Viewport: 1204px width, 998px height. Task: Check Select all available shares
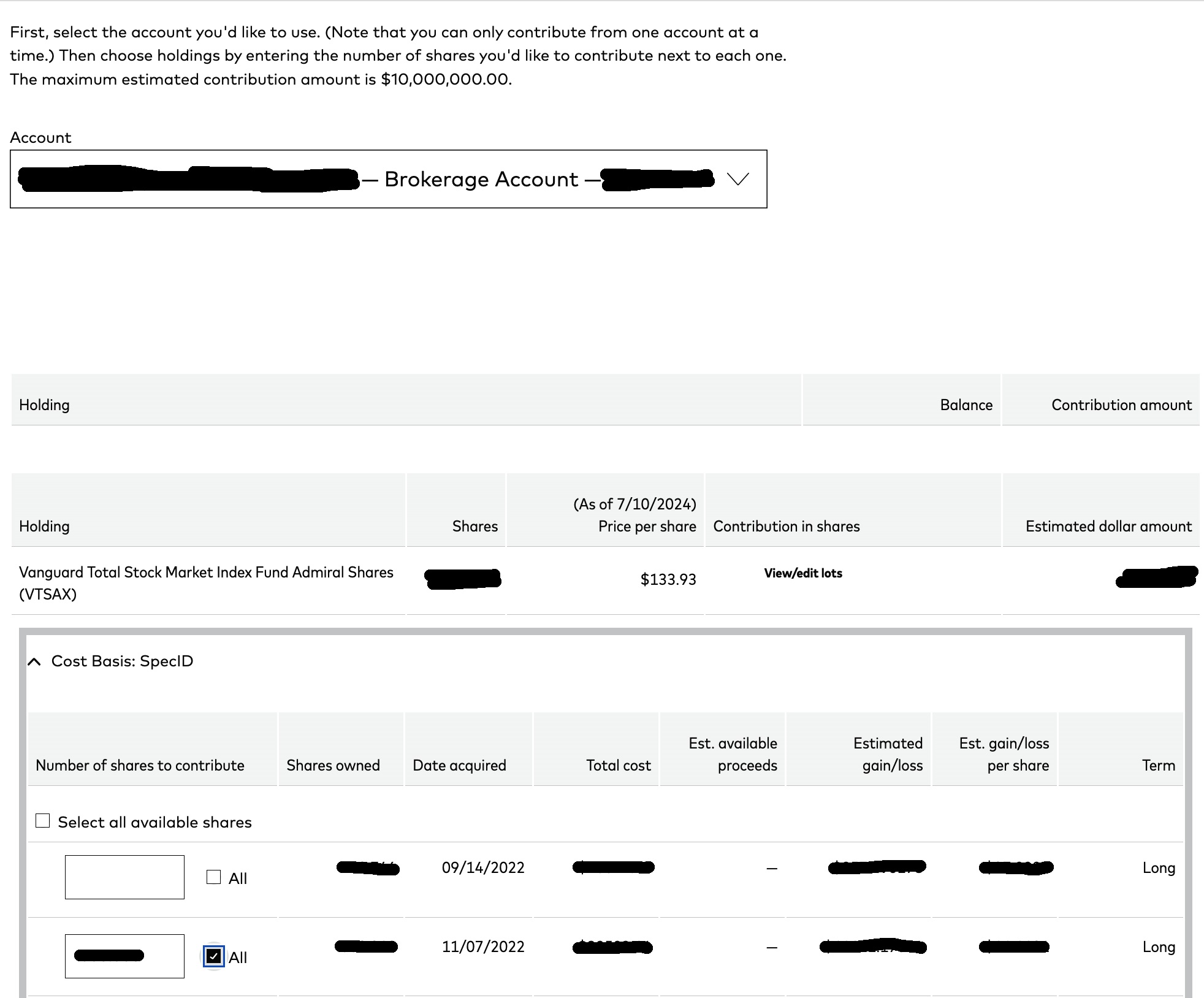point(43,821)
